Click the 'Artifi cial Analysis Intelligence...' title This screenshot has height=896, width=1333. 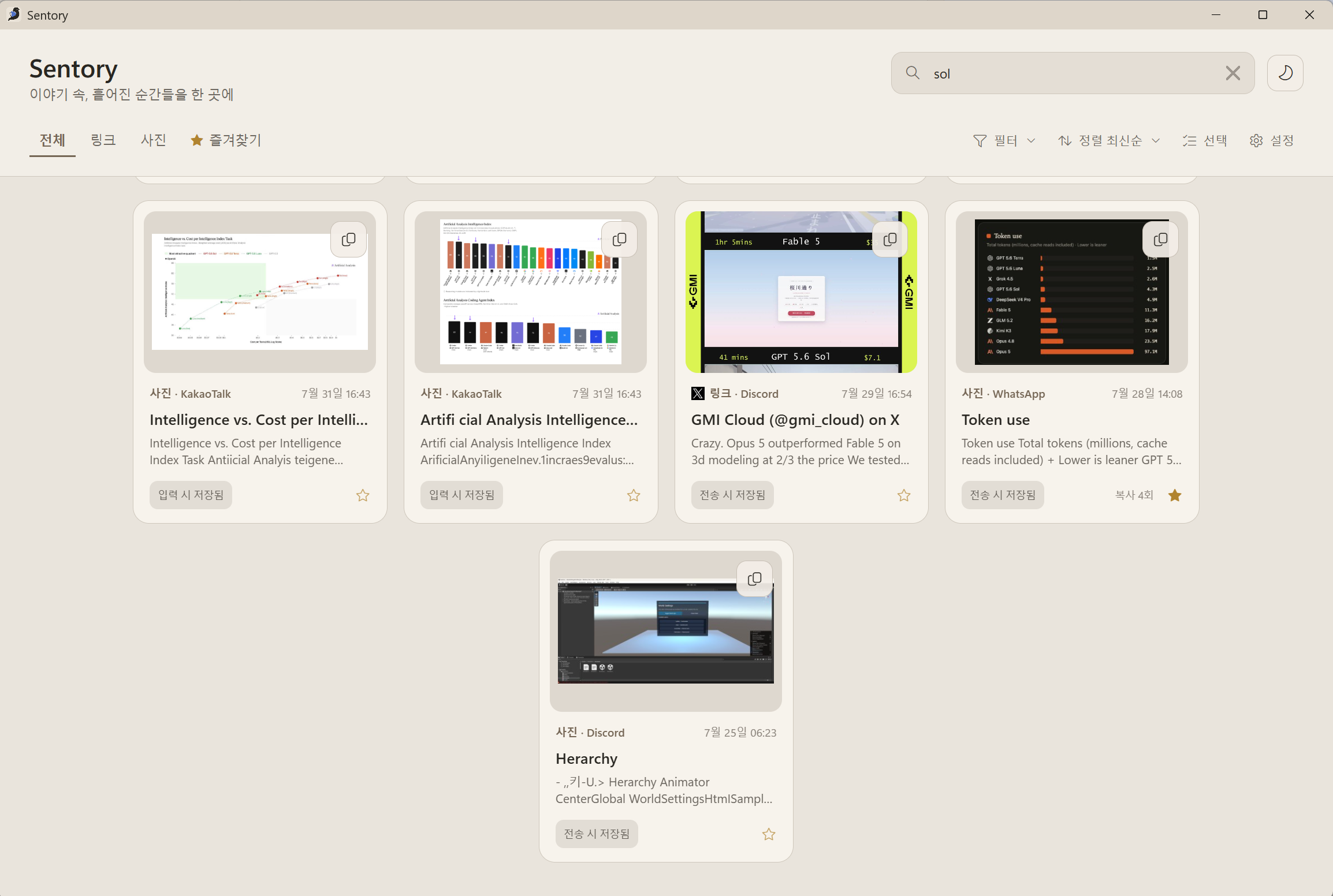pos(529,420)
